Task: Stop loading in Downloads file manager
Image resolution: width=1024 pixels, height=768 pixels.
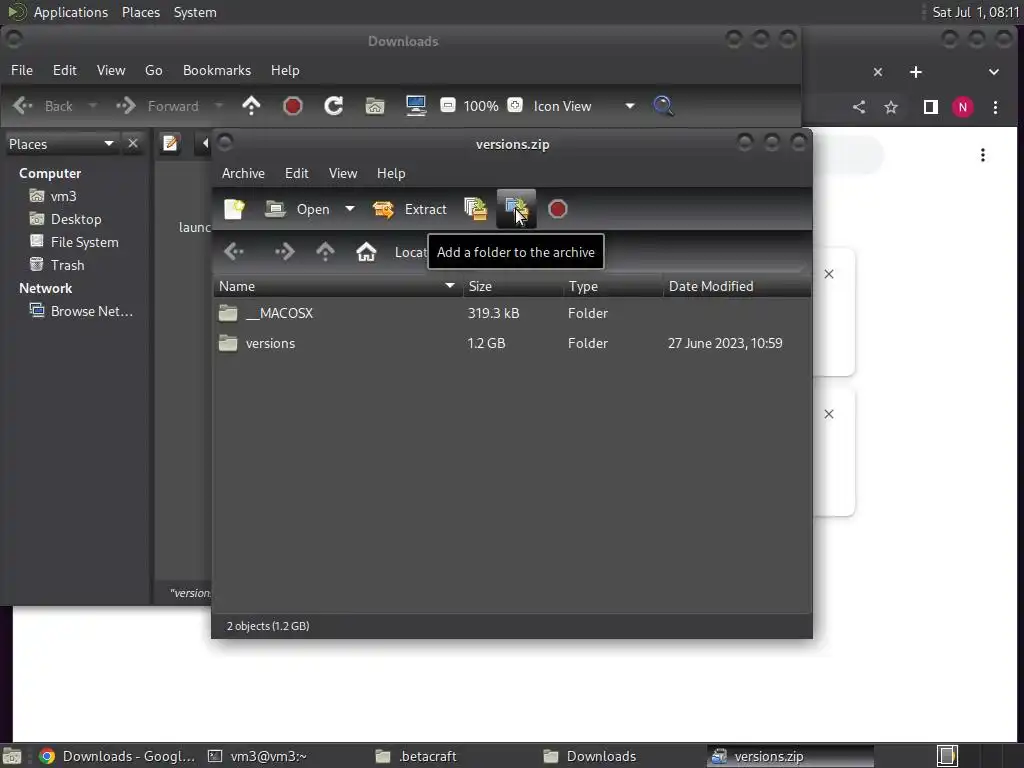Action: [293, 106]
